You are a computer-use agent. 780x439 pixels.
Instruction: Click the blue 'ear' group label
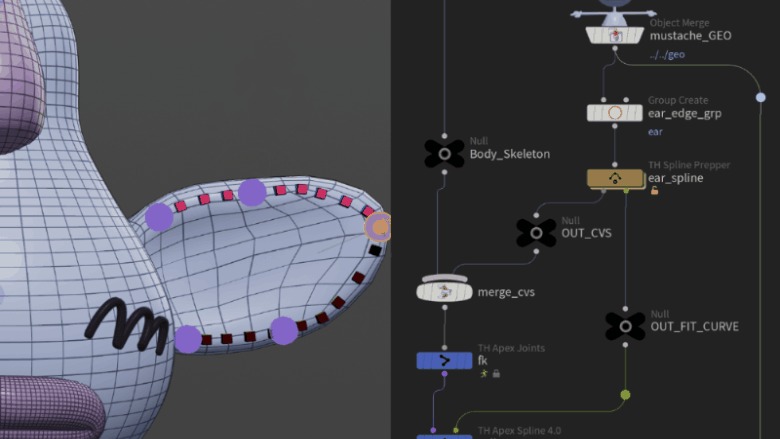click(x=655, y=132)
